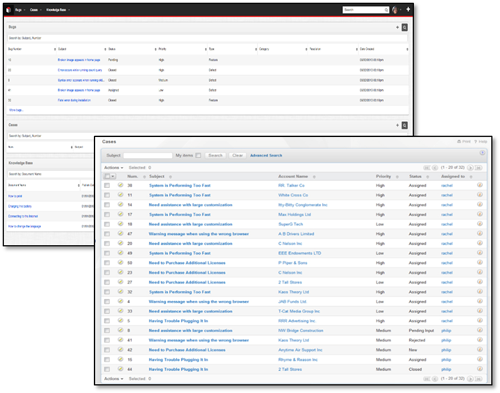Open the user avatar dropdown in the top bar
This screenshot has width=500, height=393.
pos(397,10)
